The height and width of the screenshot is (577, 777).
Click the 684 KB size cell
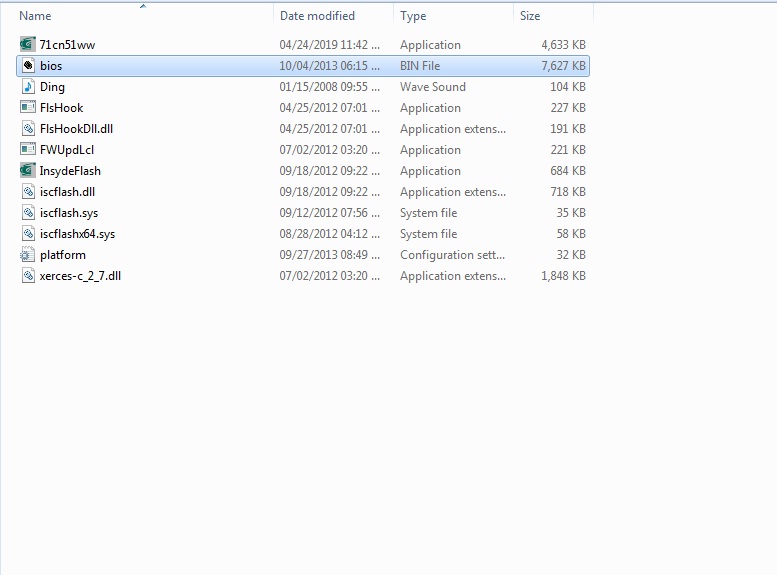pyautogui.click(x=568, y=171)
